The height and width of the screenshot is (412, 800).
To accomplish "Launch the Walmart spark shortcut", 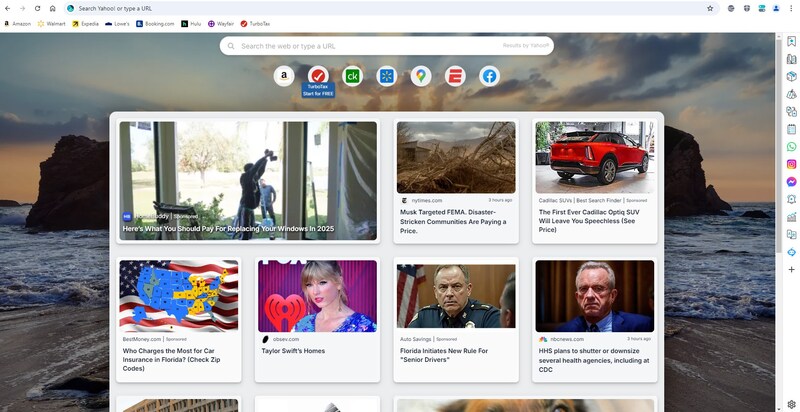I will pyautogui.click(x=386, y=76).
